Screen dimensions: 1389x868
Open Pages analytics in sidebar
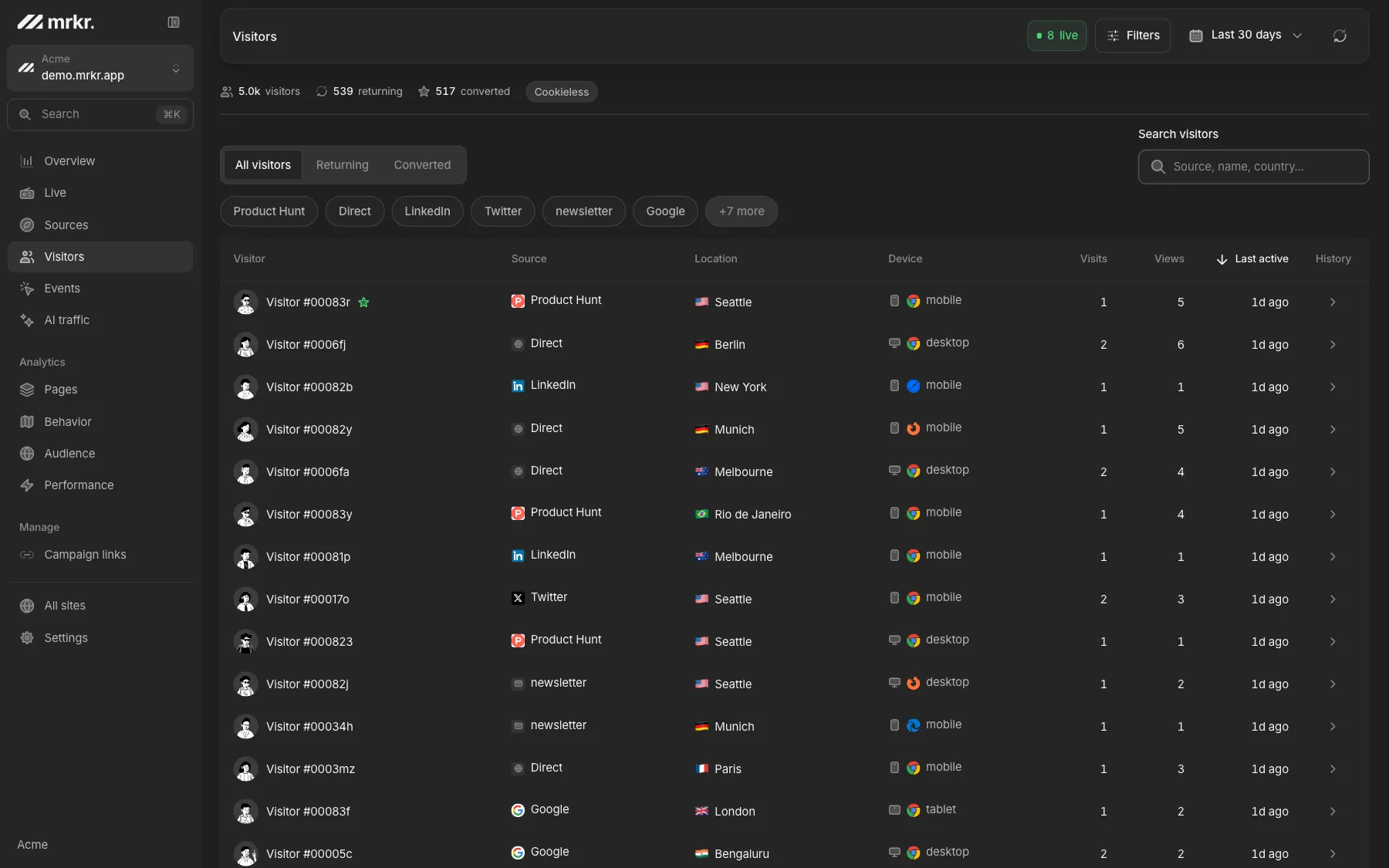pos(100,390)
